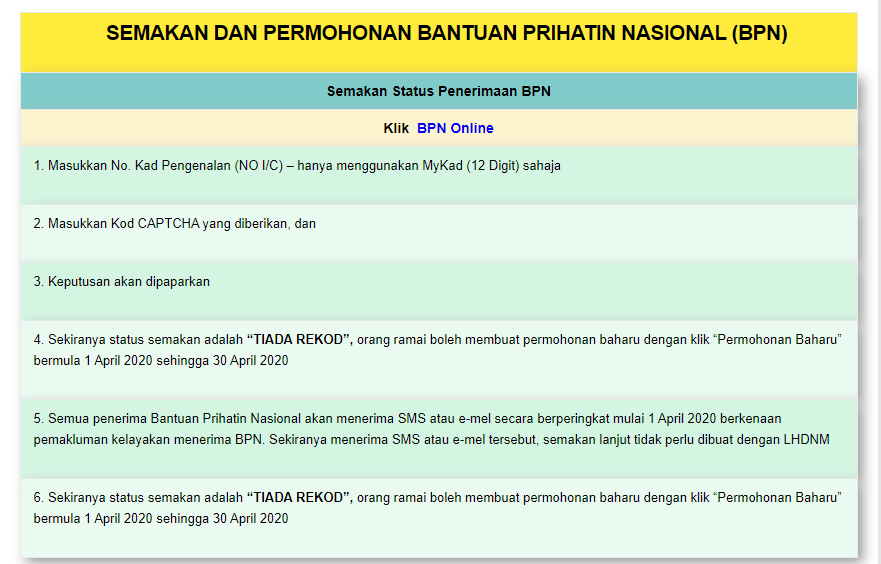Click step 2 about Kod CAPTCHA
This screenshot has height=564, width=881.
[x=174, y=224]
